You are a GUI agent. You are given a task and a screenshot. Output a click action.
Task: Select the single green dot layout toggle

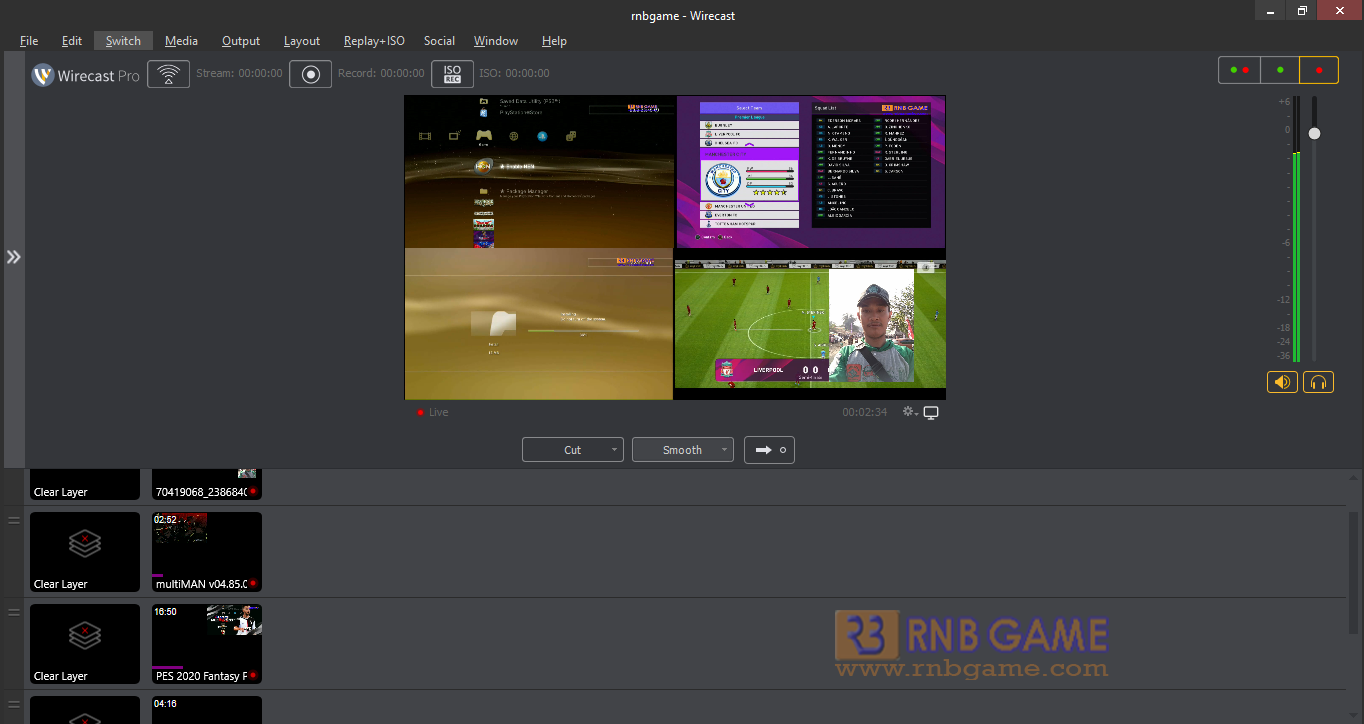[x=1280, y=70]
